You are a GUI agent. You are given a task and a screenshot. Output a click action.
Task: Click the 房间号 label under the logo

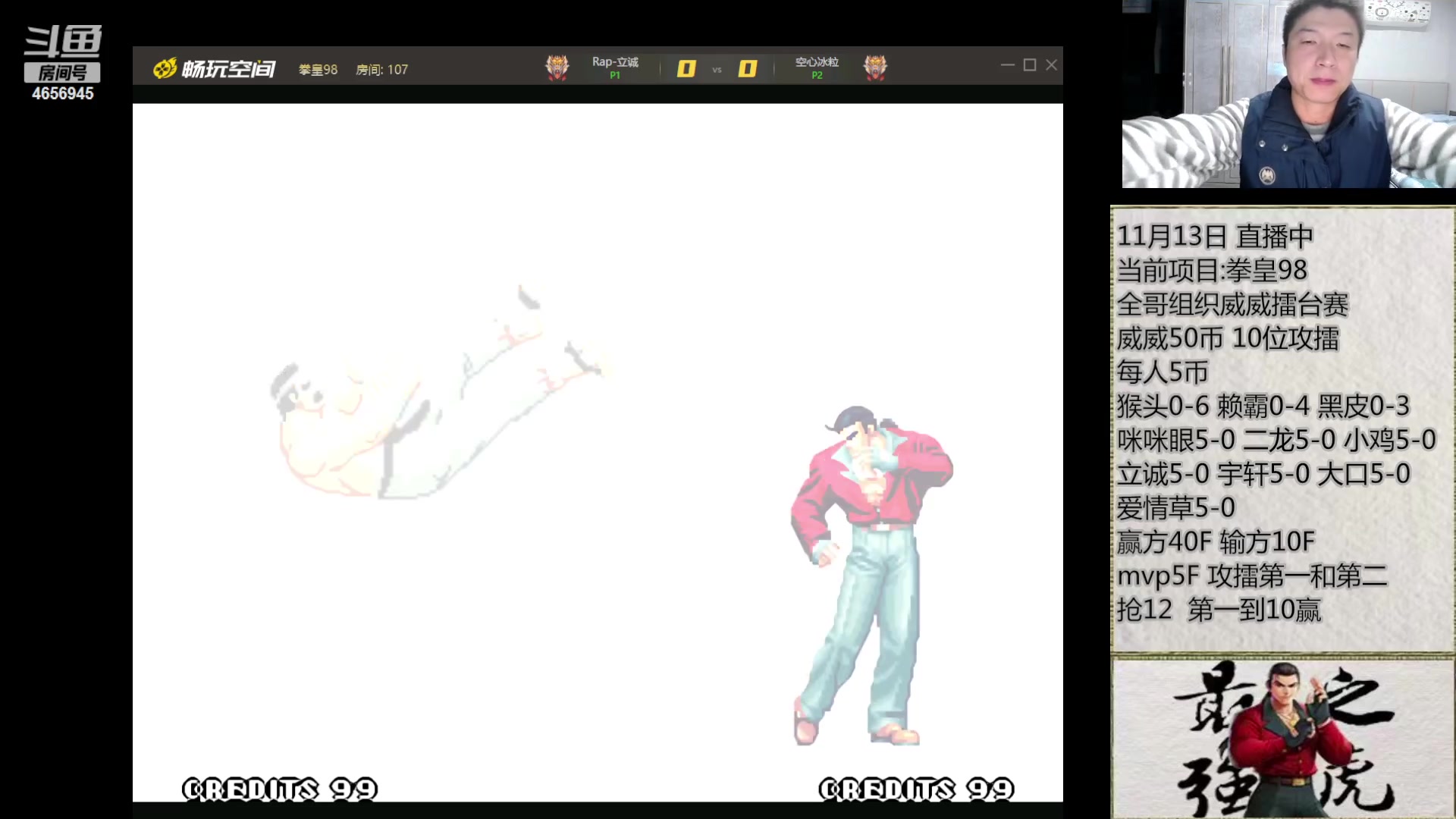[62, 73]
